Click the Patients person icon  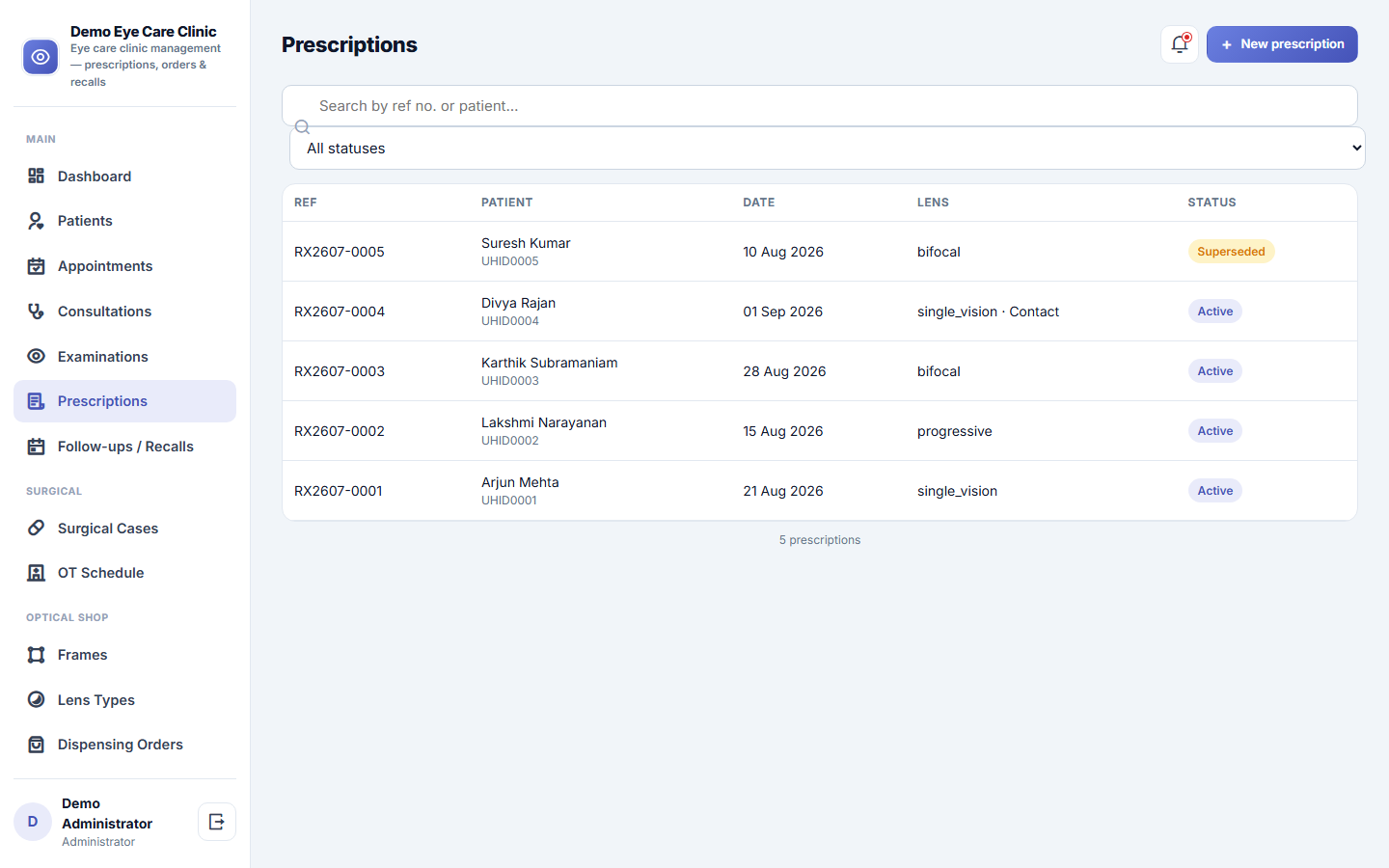[x=37, y=221]
